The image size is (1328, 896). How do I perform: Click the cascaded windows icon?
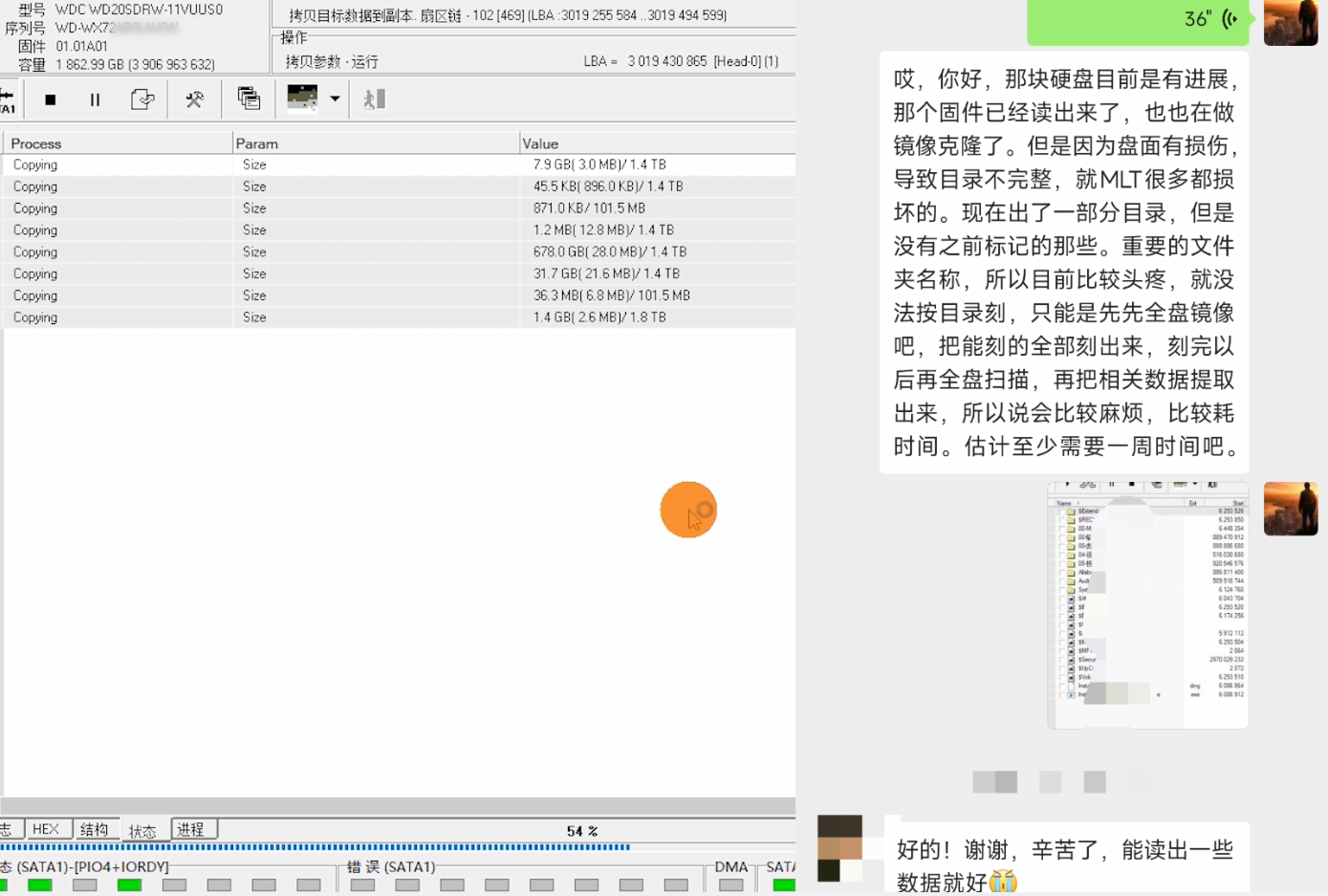click(x=249, y=98)
